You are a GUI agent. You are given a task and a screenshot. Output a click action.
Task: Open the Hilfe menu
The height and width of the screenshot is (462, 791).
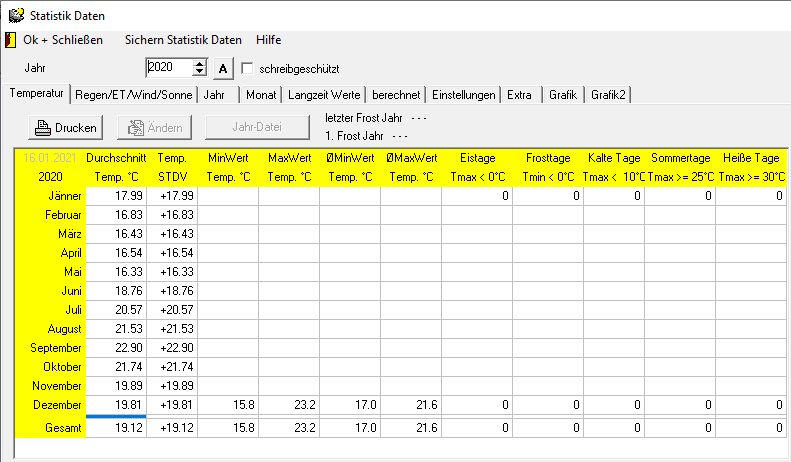268,40
